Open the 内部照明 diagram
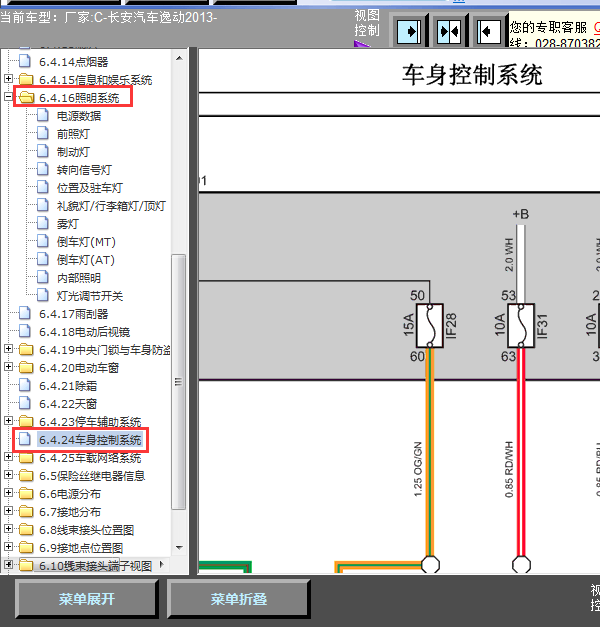 coord(79,278)
